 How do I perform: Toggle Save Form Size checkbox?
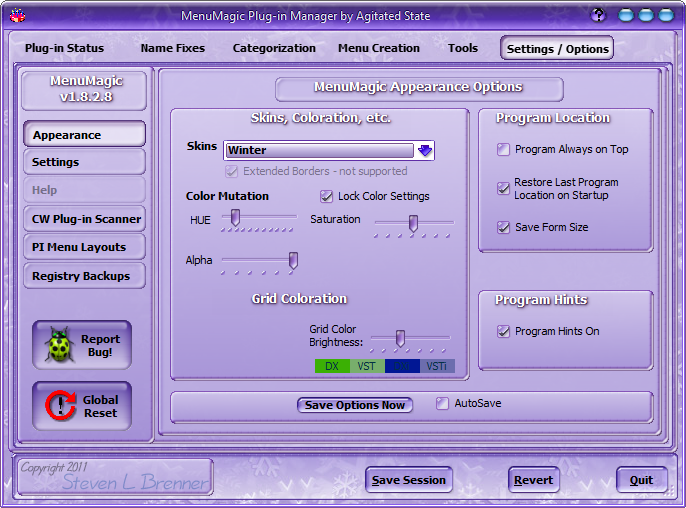[x=503, y=227]
